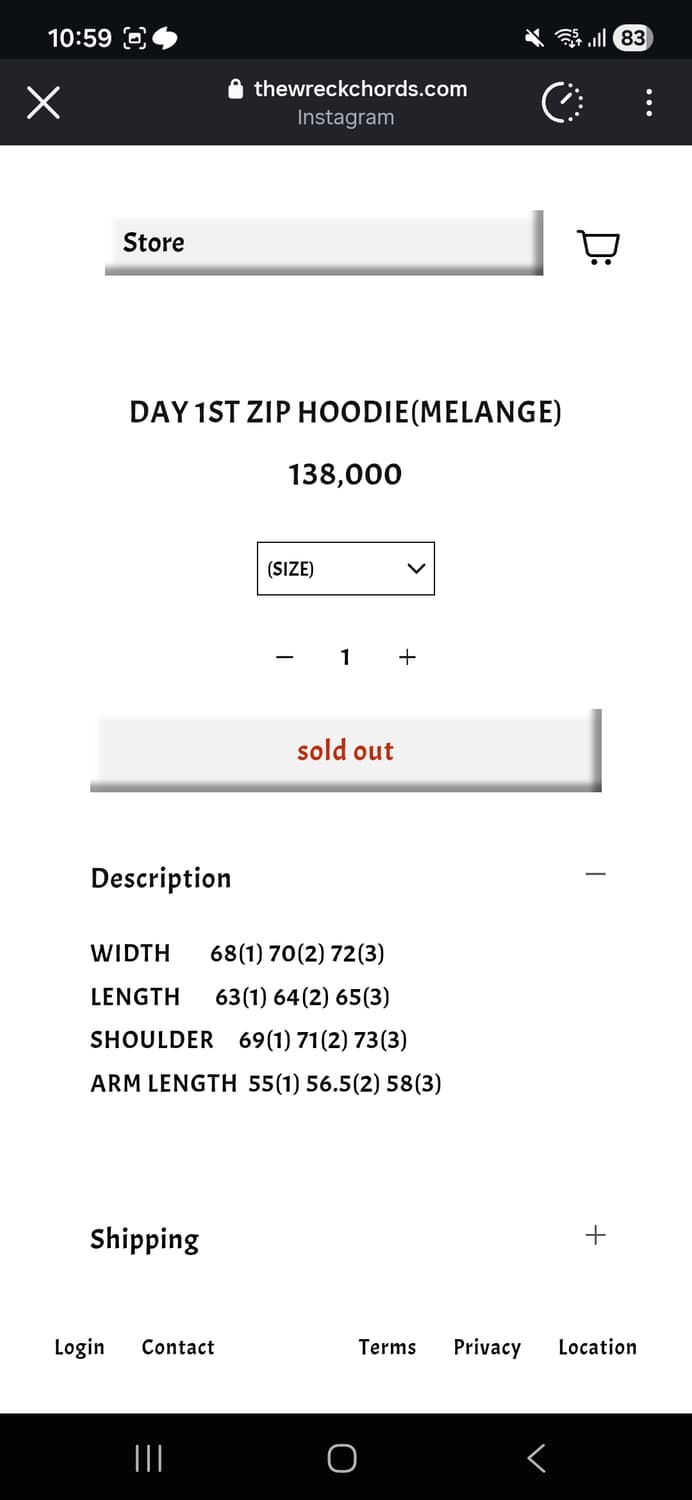Viewport: 692px width, 1500px height.
Task: Increase quantity with the plus control
Action: [x=407, y=657]
